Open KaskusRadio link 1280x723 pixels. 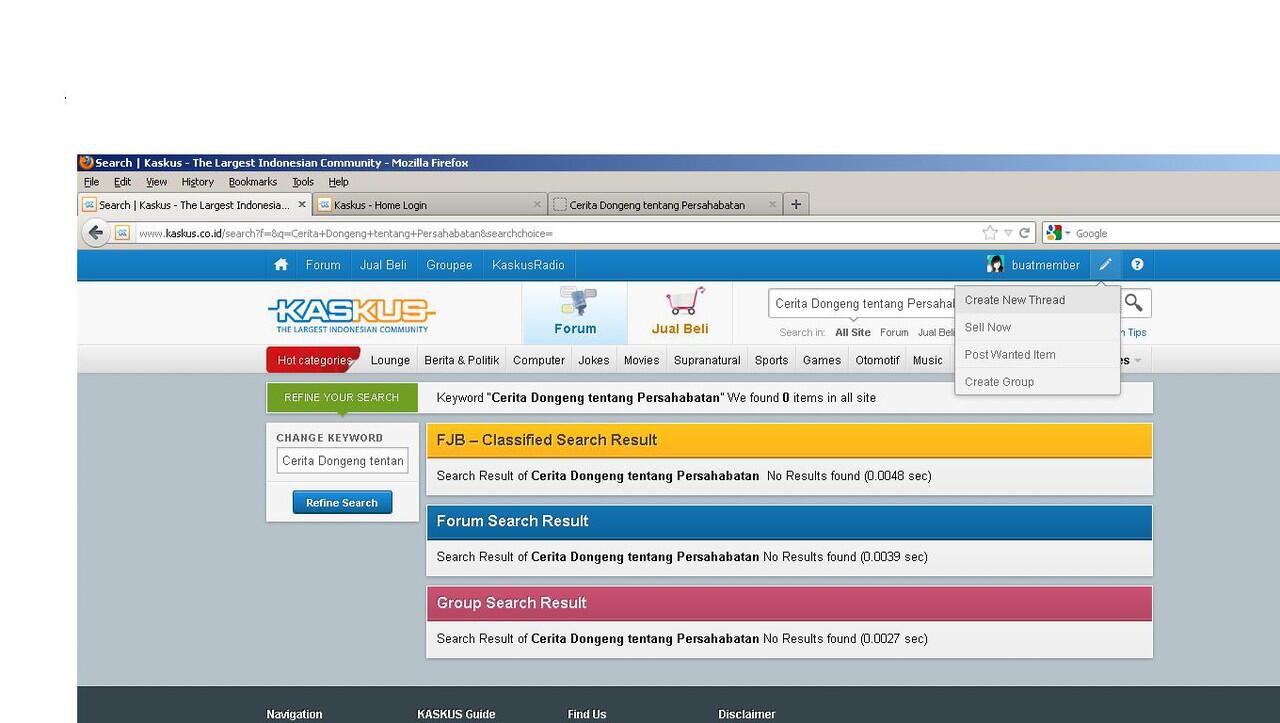[x=528, y=265]
